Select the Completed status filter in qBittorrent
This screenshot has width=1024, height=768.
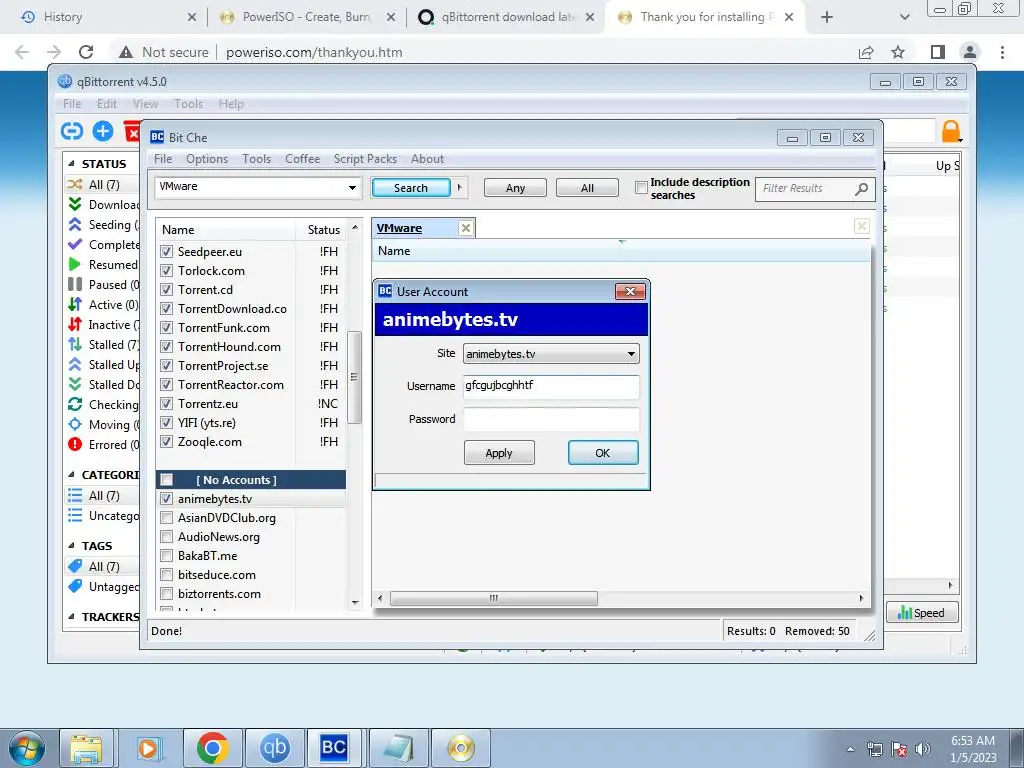104,245
